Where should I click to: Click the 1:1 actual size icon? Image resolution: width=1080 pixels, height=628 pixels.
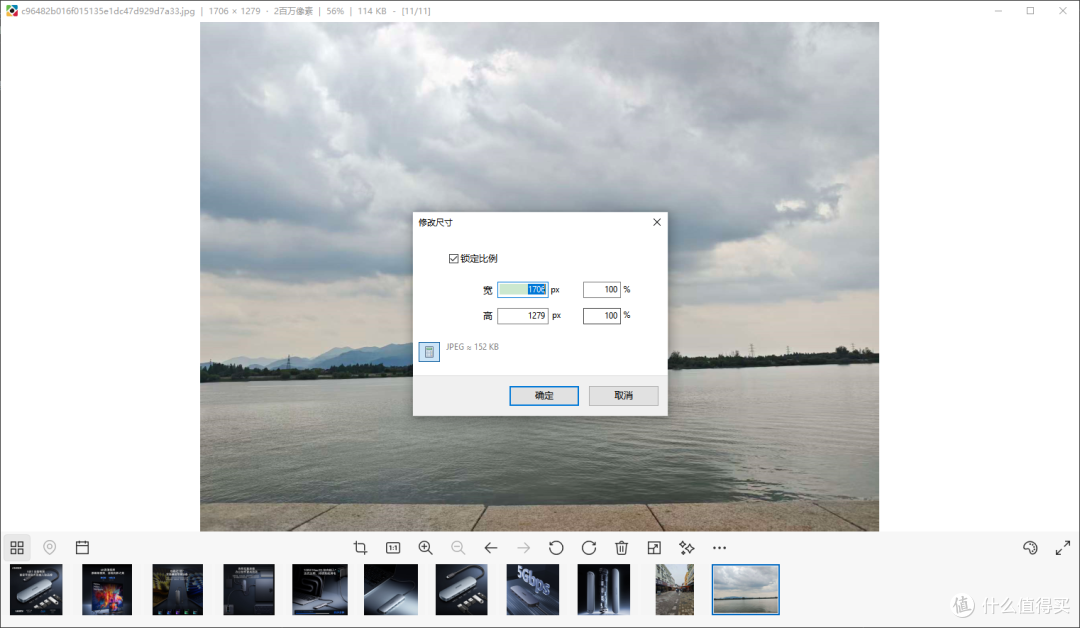393,547
